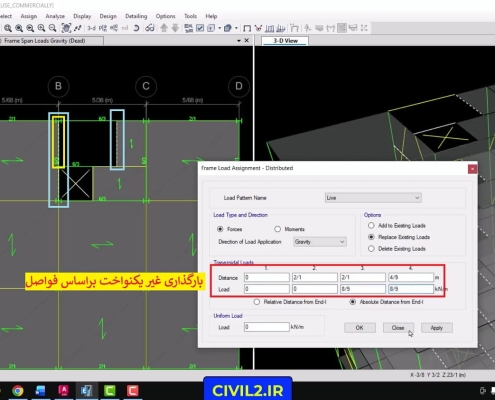
Task: Open the Detailing menu
Action: pos(136,16)
